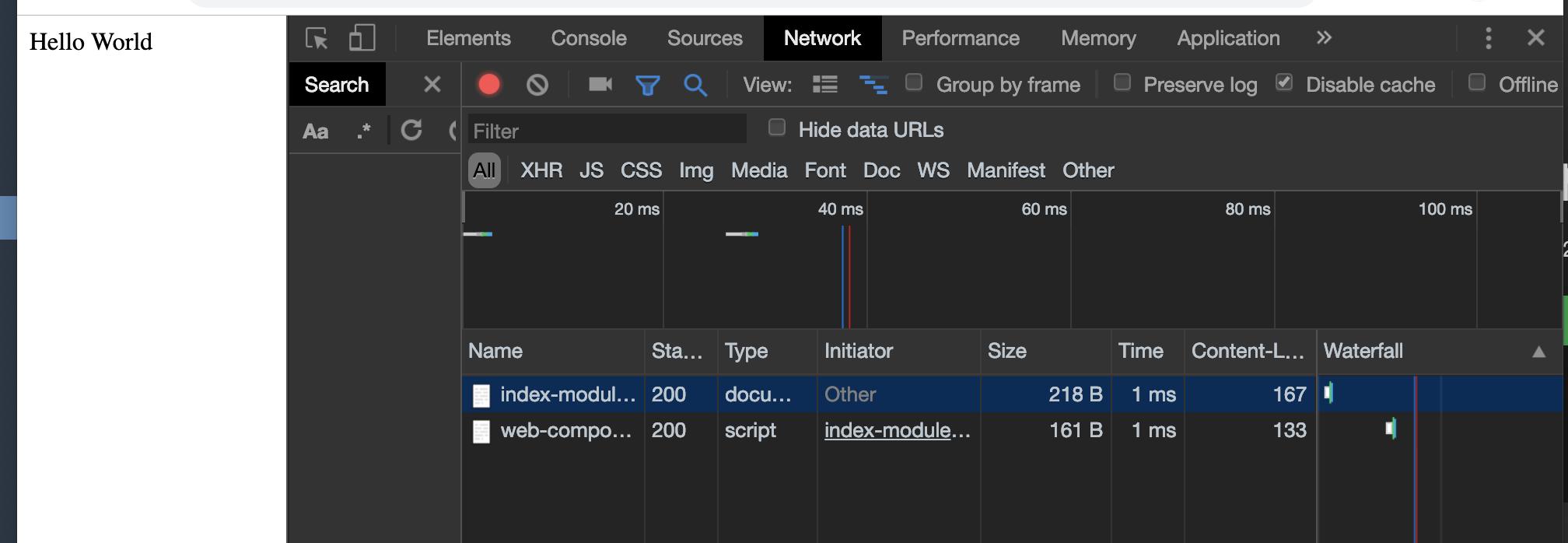Open the Application tab
Viewport: 1568px width, 543px height.
tap(1228, 38)
